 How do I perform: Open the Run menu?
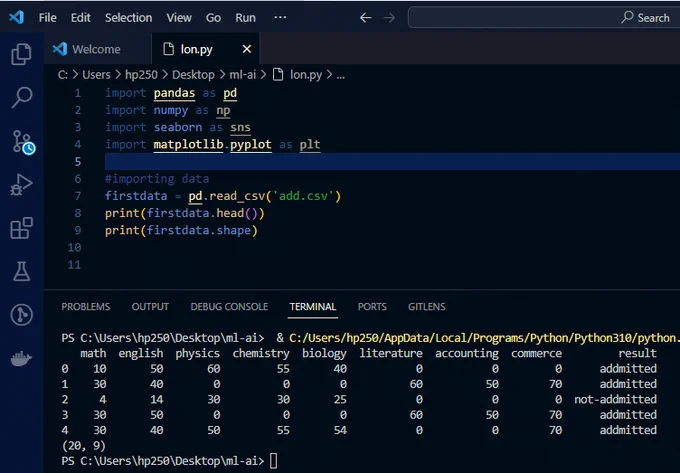pos(245,18)
